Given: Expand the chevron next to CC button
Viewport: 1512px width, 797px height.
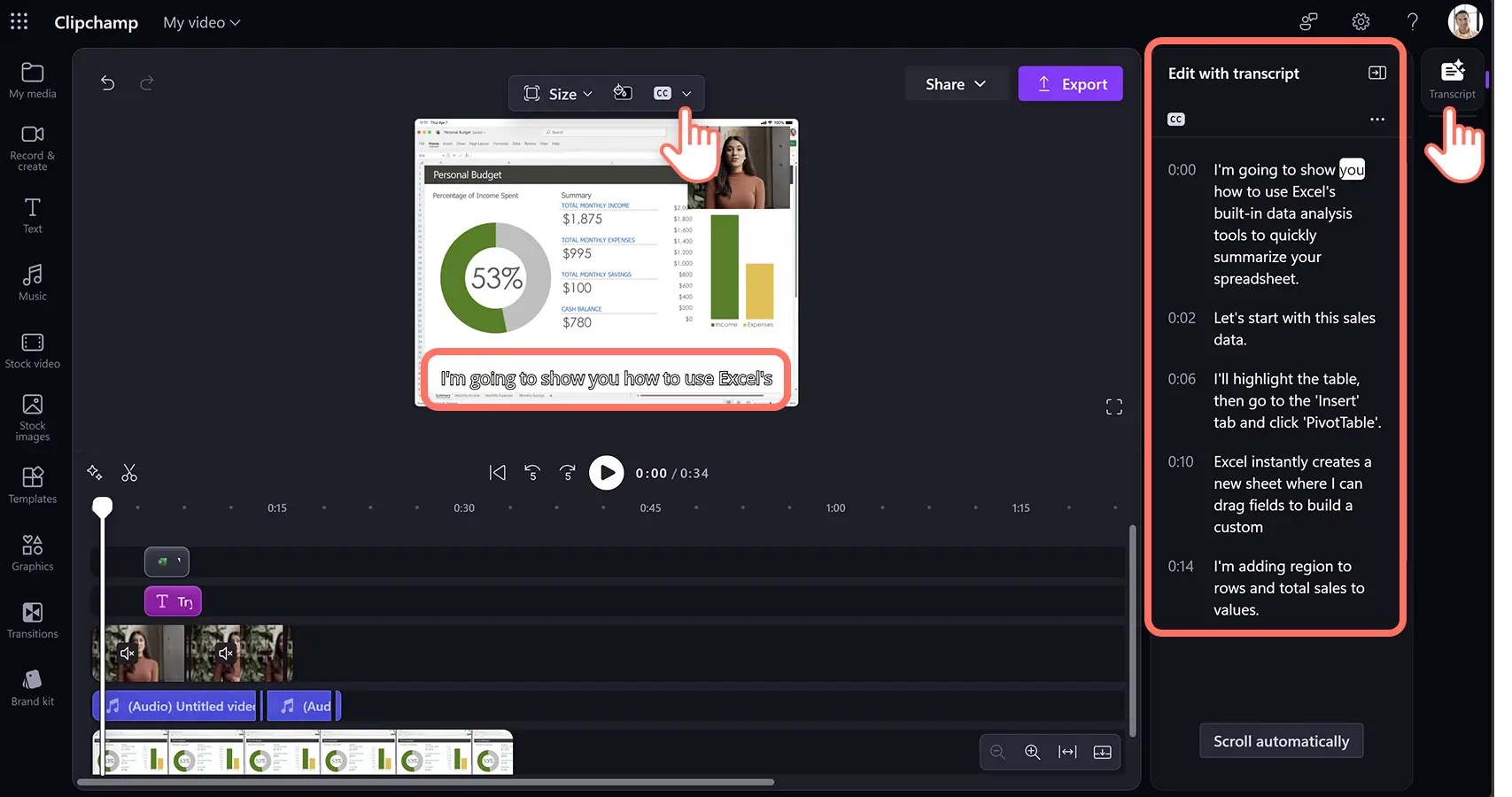Looking at the screenshot, I should [686, 93].
